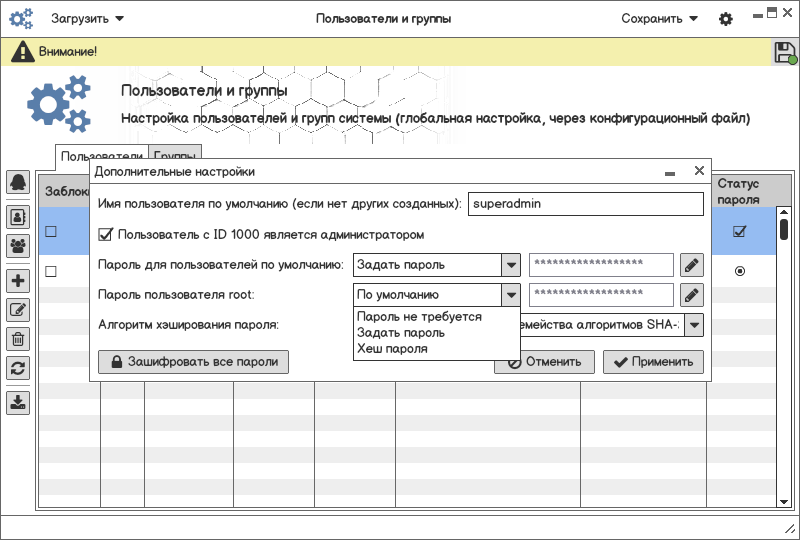Click the settings gear icon near Сохранить

(726, 19)
